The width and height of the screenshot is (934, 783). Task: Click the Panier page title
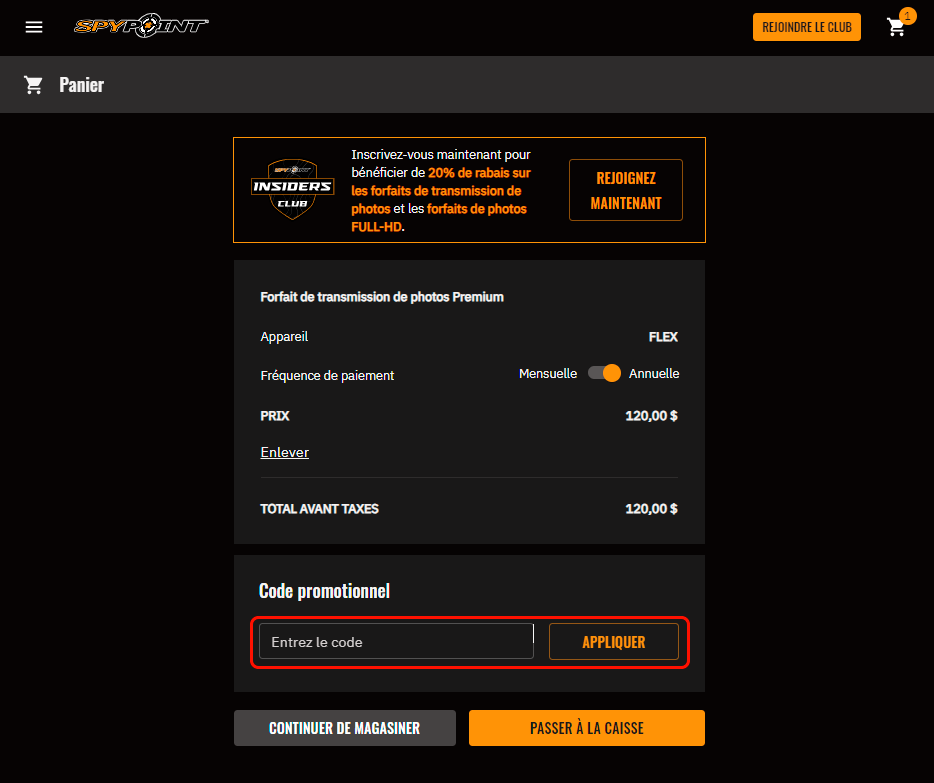(82, 85)
